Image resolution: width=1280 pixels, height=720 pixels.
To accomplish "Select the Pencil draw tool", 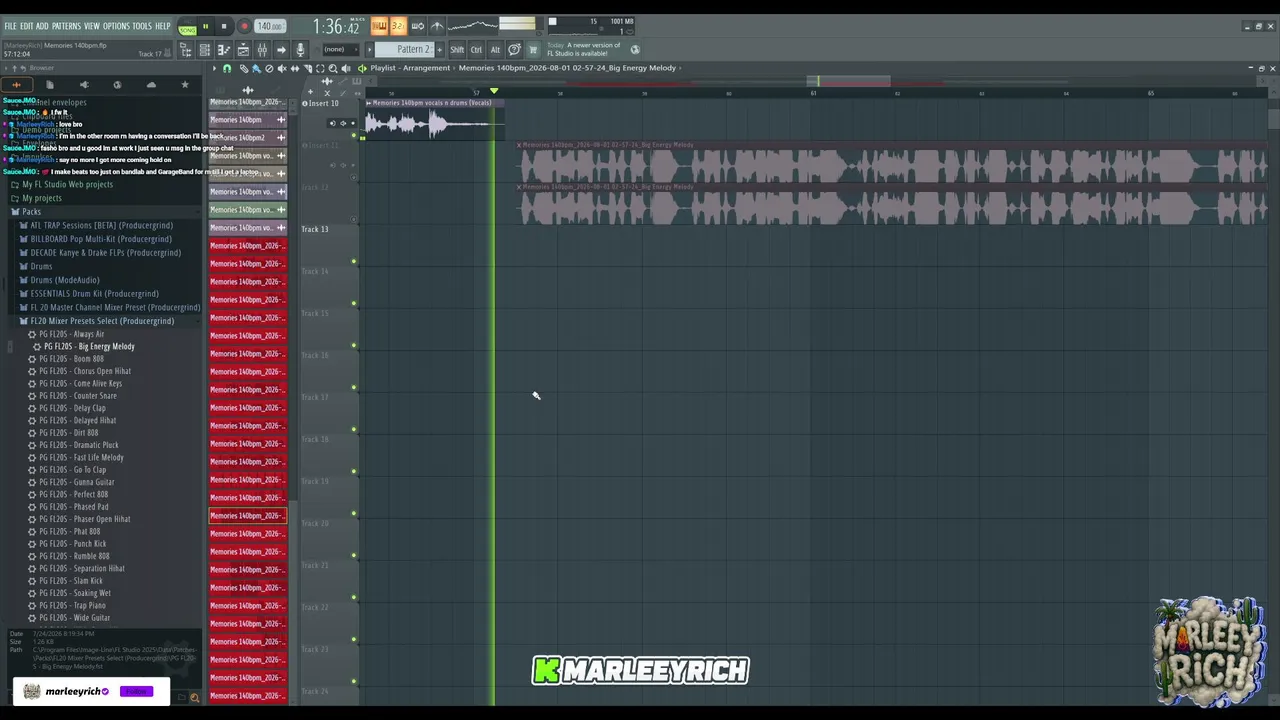I will click(243, 68).
